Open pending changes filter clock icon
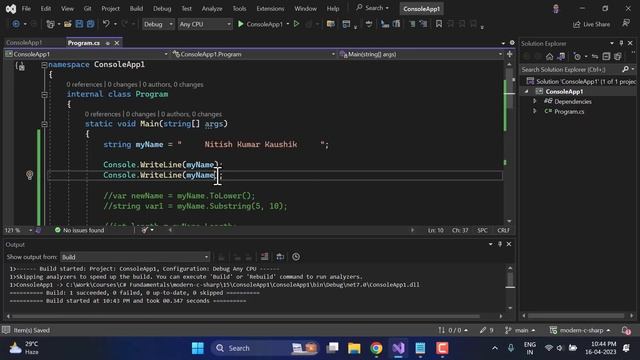The image size is (640, 360). coord(577,56)
